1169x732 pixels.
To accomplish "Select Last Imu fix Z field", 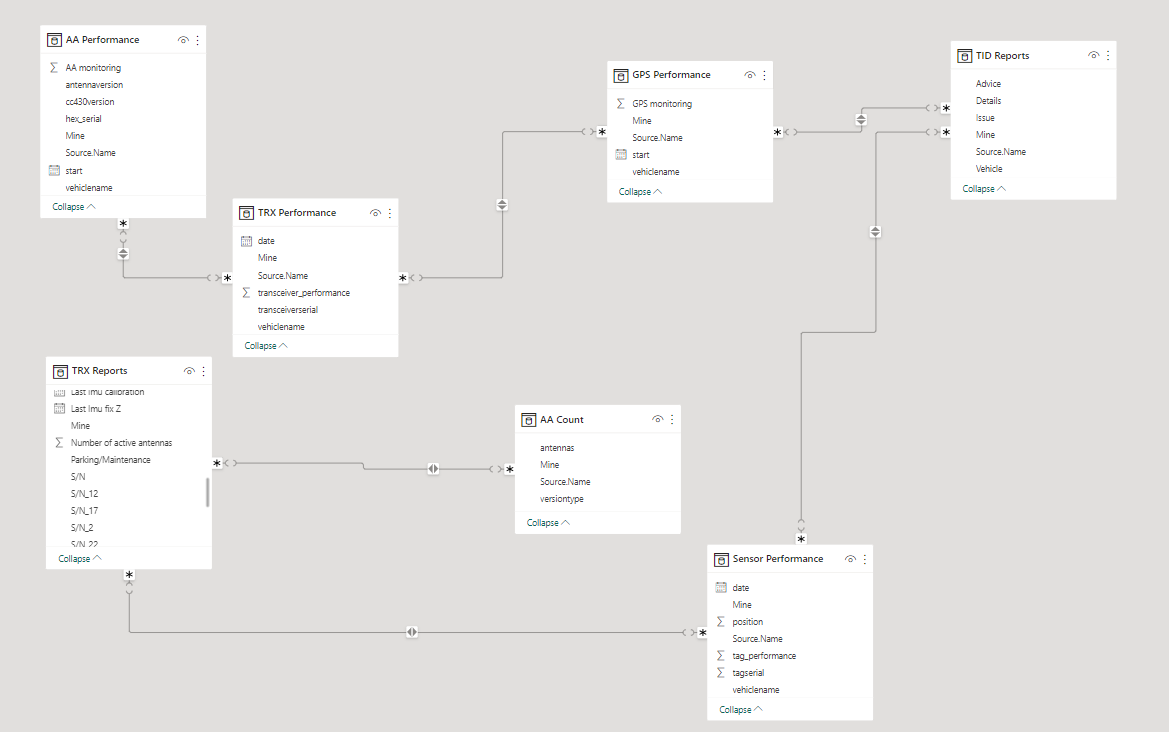I will point(95,409).
